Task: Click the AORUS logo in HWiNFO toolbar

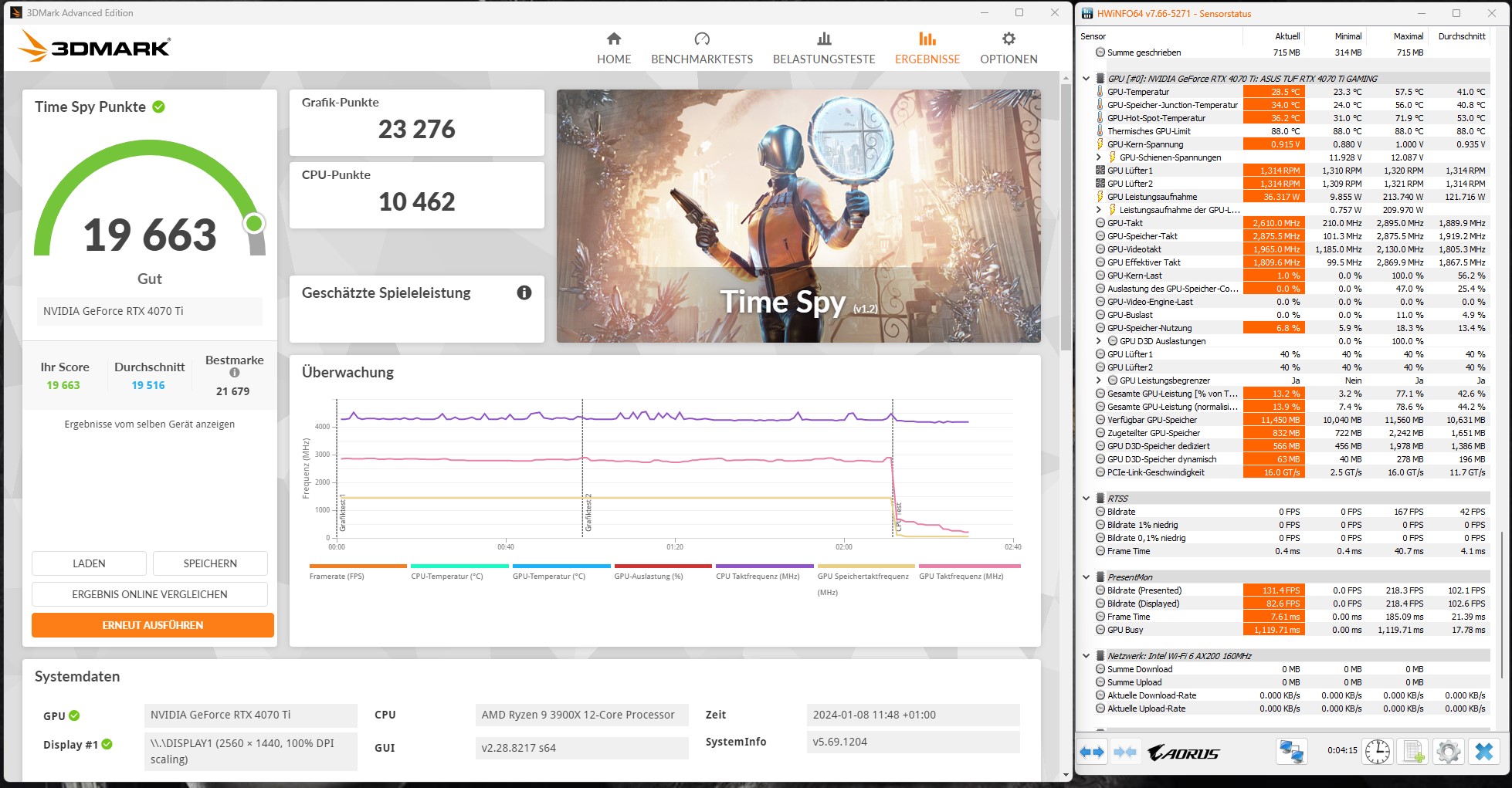Action: coord(1183,752)
